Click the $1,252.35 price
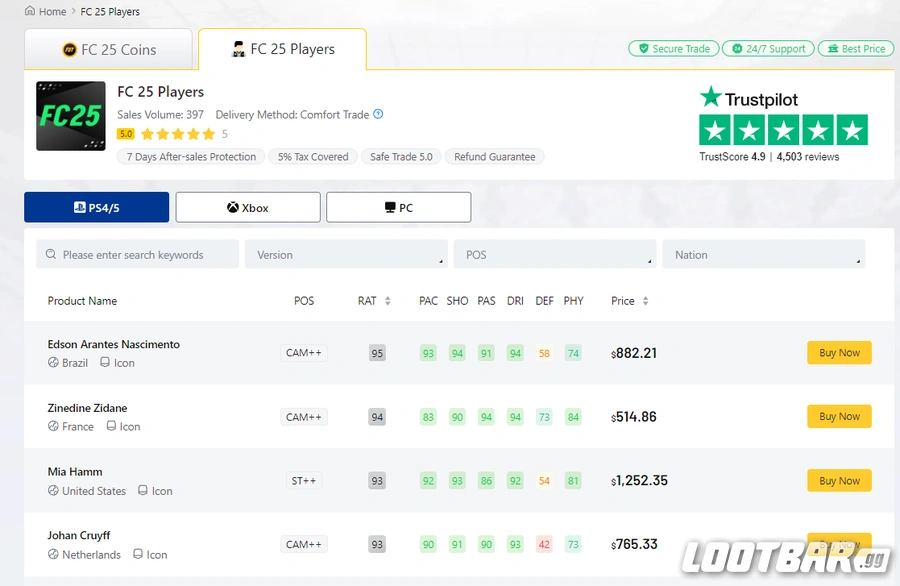 (x=639, y=480)
